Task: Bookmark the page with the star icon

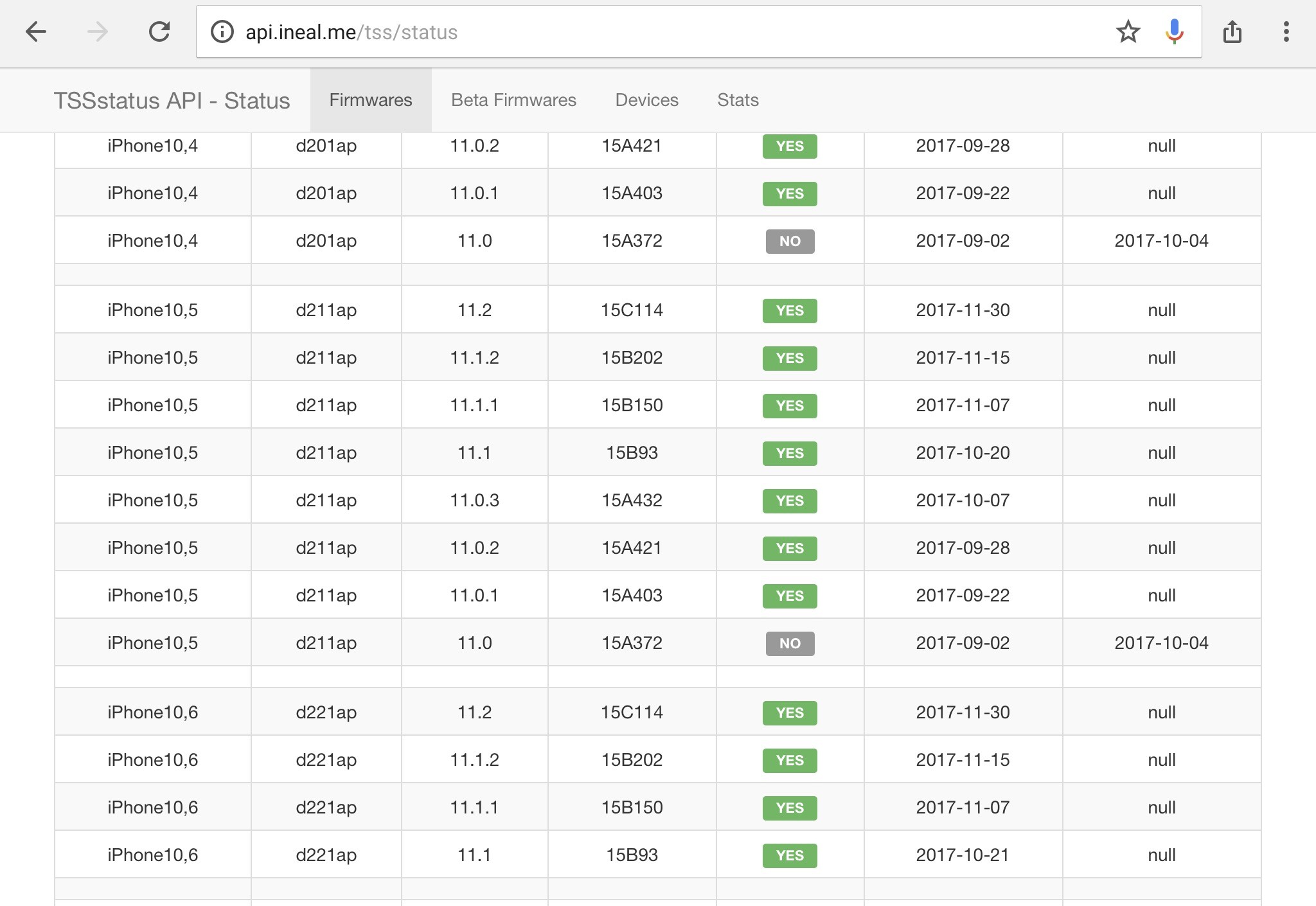Action: point(1128,31)
